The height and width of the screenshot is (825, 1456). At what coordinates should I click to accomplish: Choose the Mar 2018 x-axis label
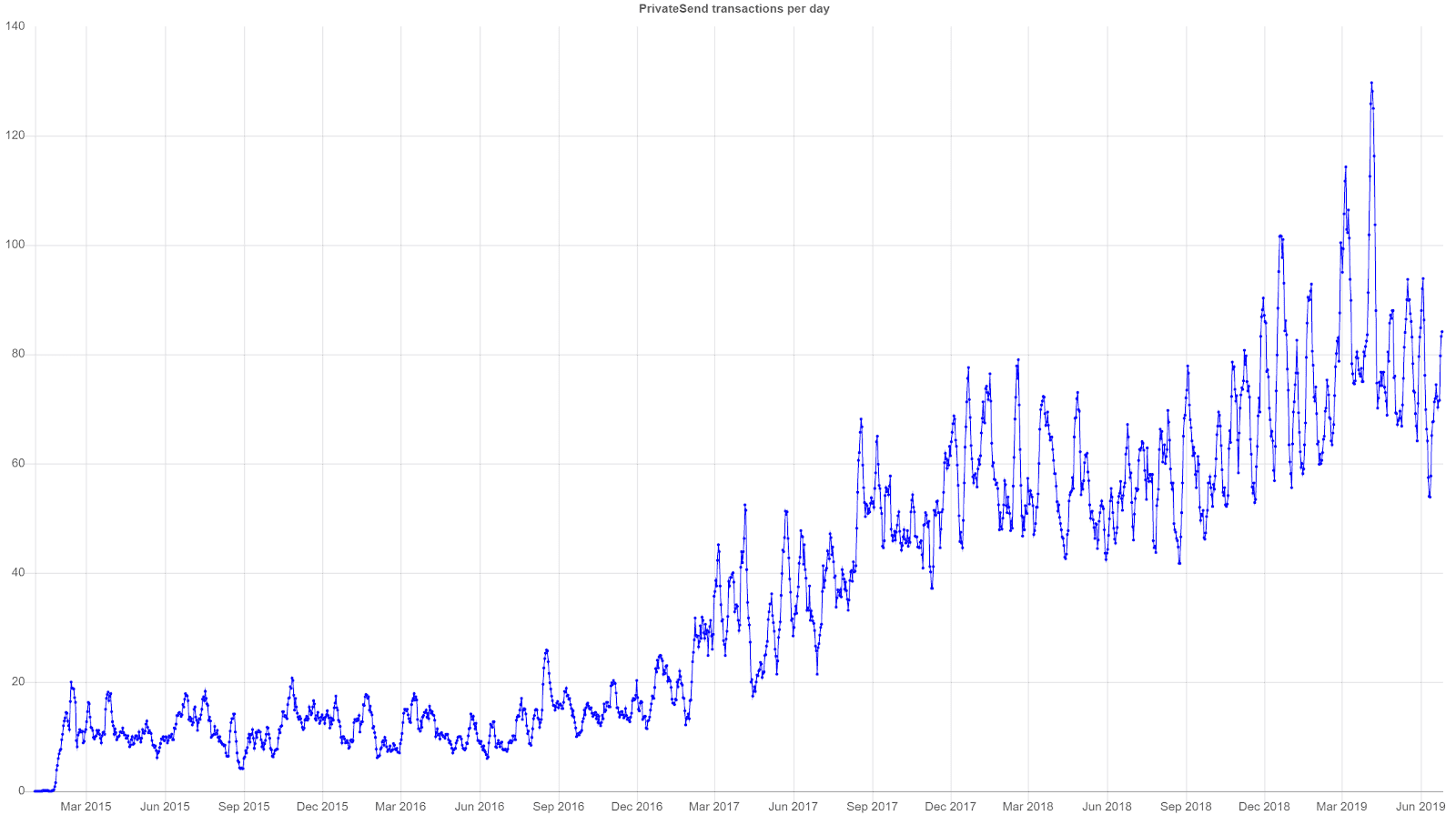point(1027,807)
